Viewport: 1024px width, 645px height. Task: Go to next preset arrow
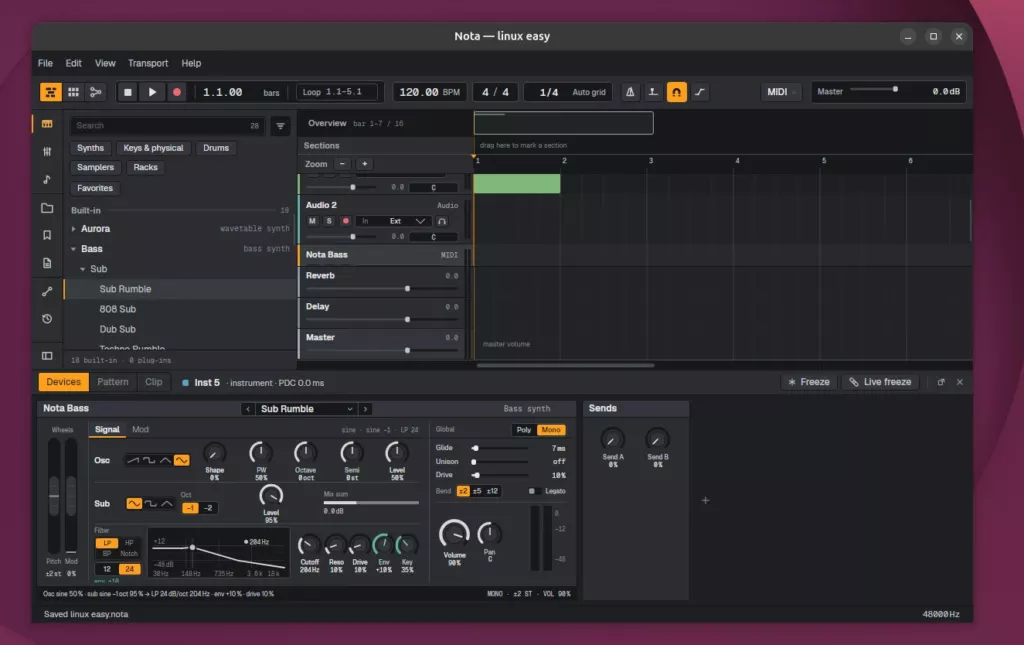pos(365,409)
